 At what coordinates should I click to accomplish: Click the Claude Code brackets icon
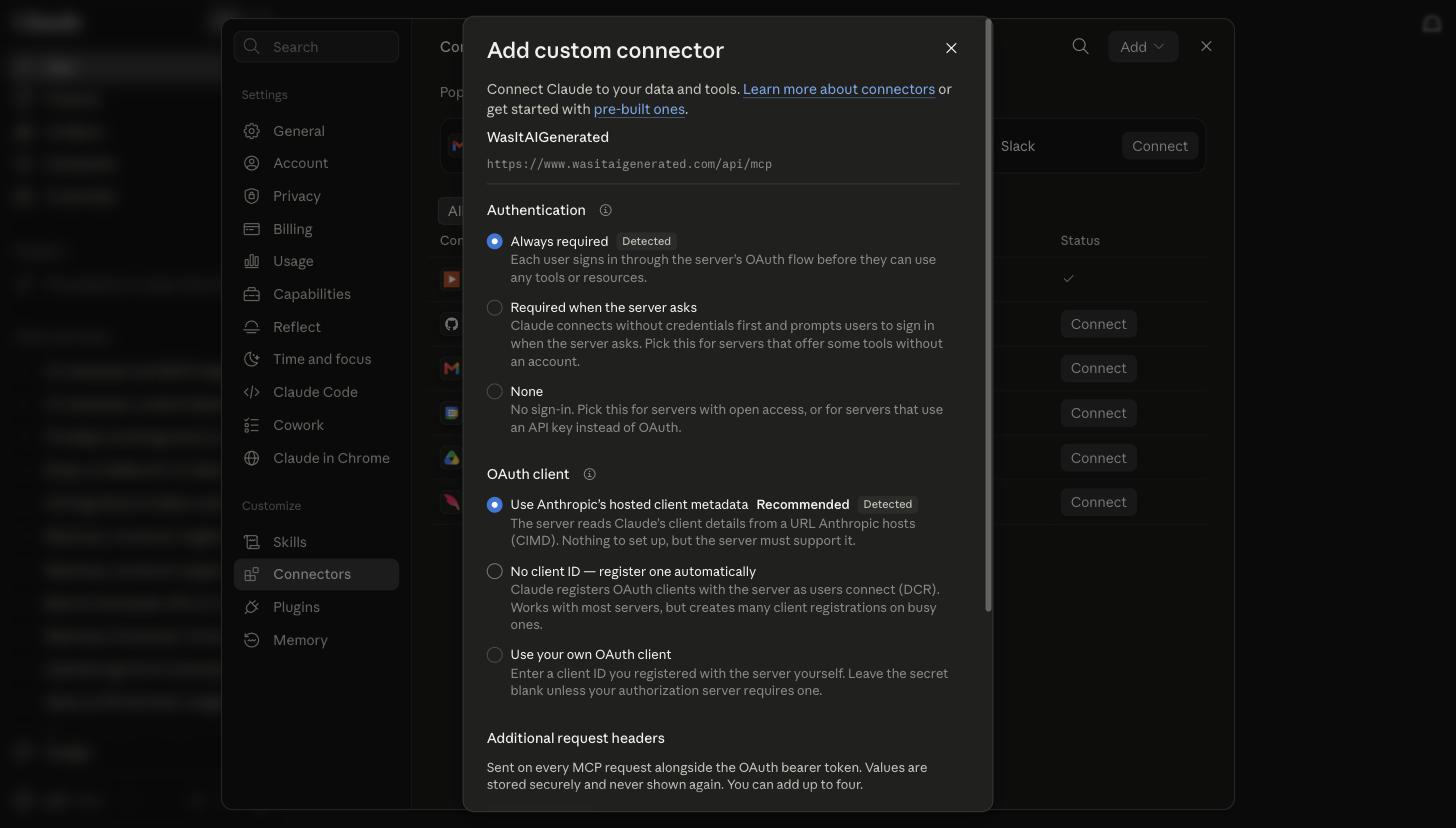tap(252, 392)
